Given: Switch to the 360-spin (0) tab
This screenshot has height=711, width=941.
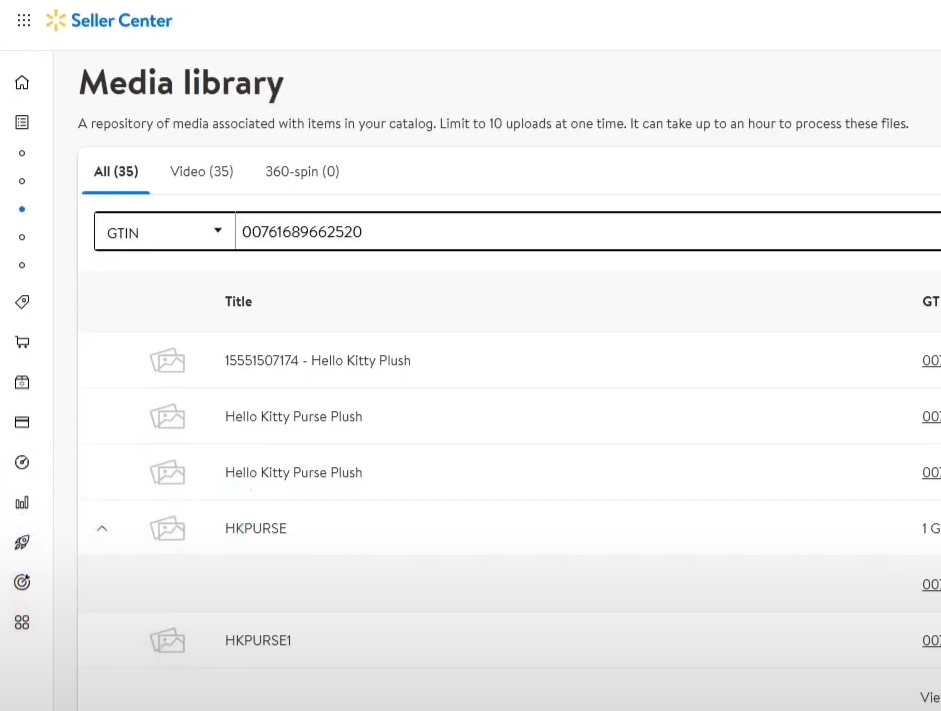Looking at the screenshot, I should click(302, 171).
